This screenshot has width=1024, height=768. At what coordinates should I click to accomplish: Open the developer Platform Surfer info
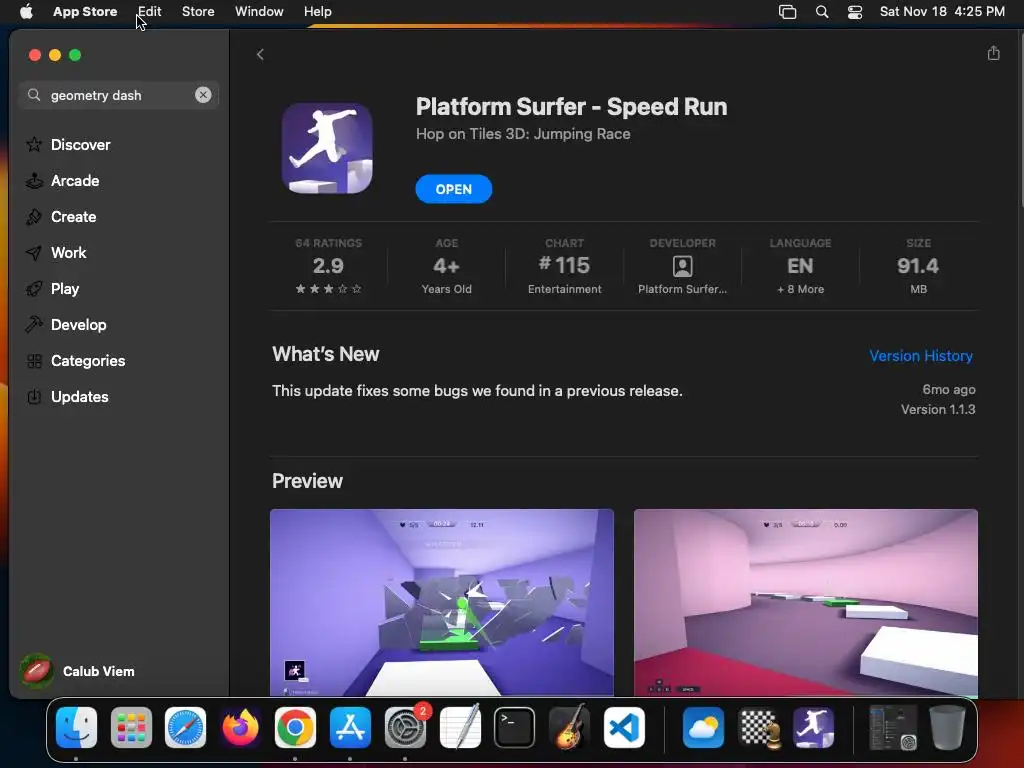click(682, 266)
